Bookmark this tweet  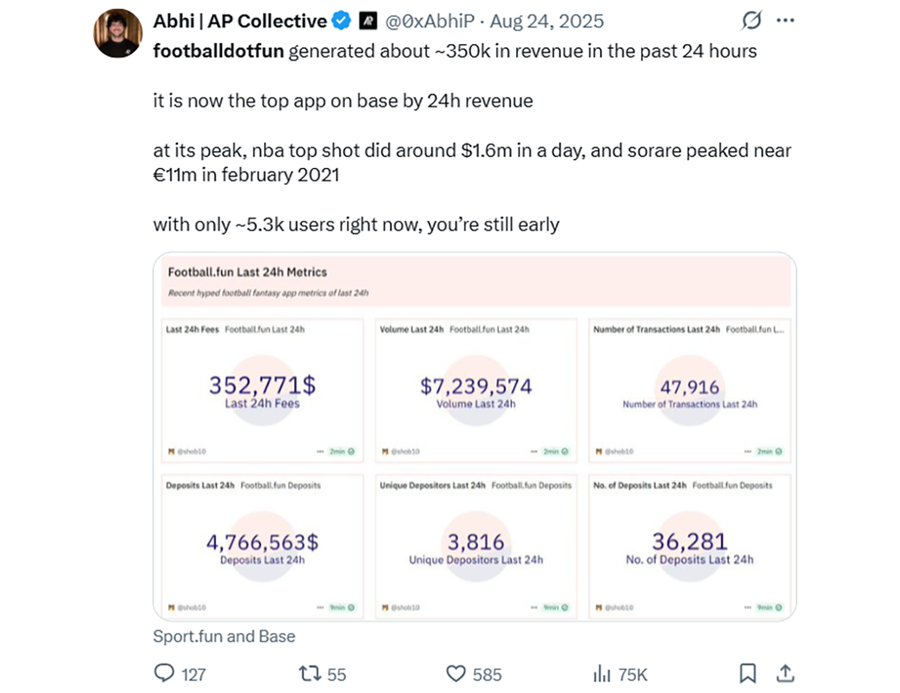747,673
